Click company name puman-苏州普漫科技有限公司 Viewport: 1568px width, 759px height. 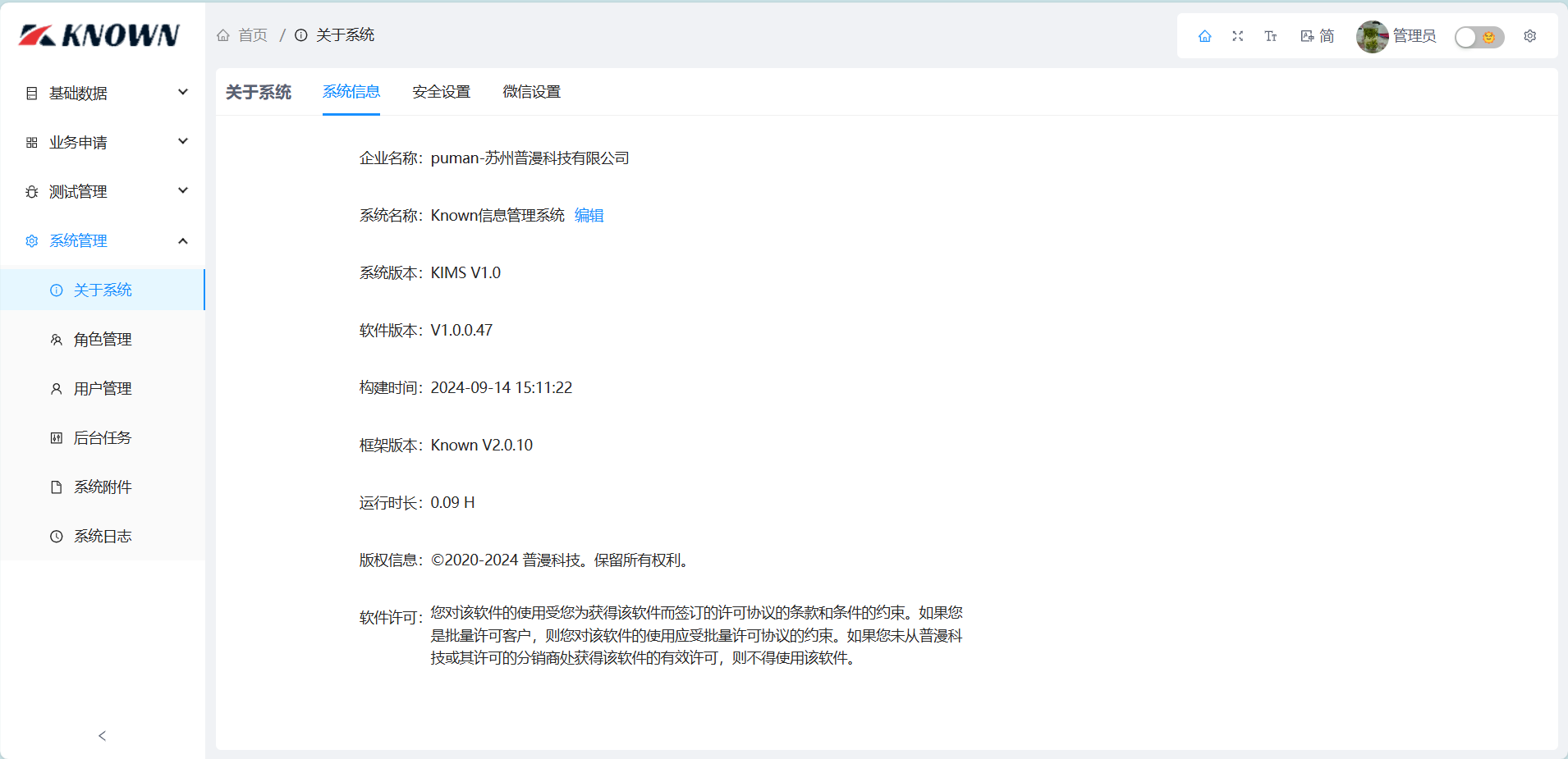click(x=530, y=158)
